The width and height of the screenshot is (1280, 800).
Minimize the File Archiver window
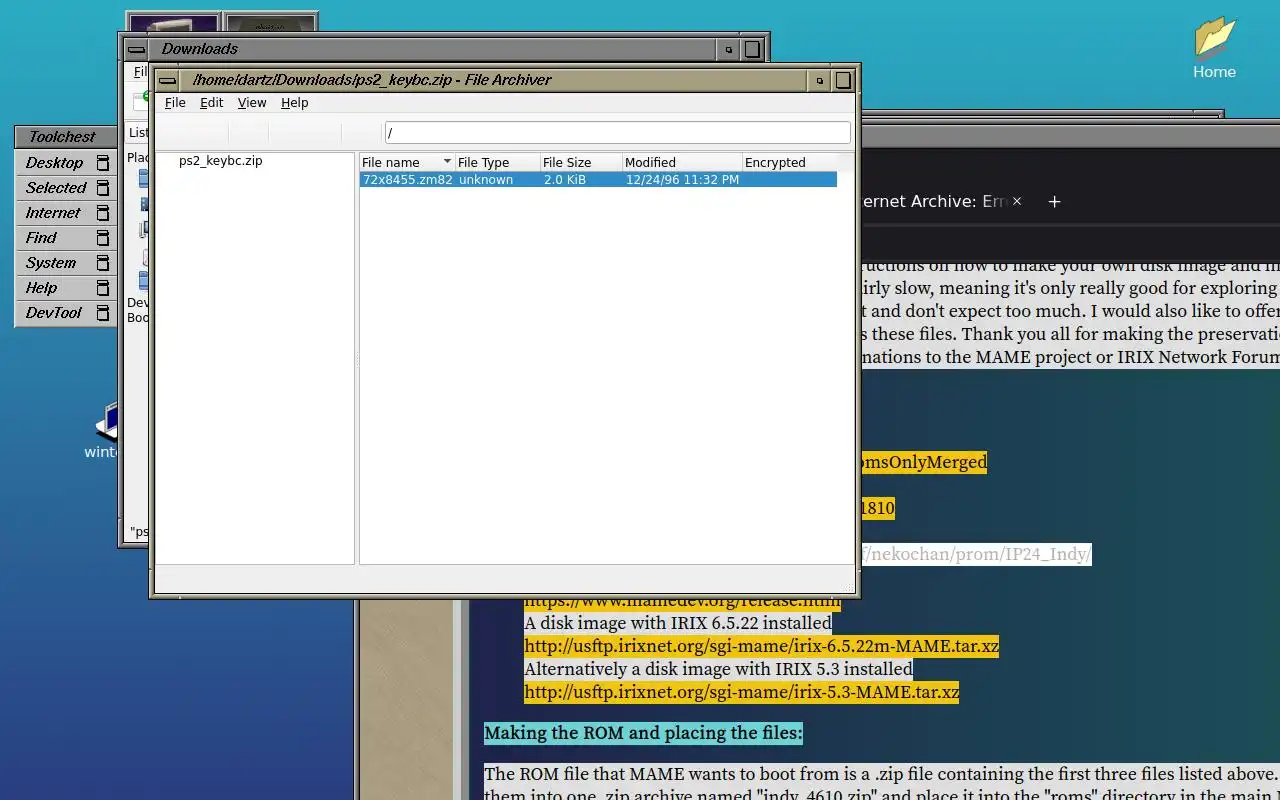pyautogui.click(x=819, y=80)
